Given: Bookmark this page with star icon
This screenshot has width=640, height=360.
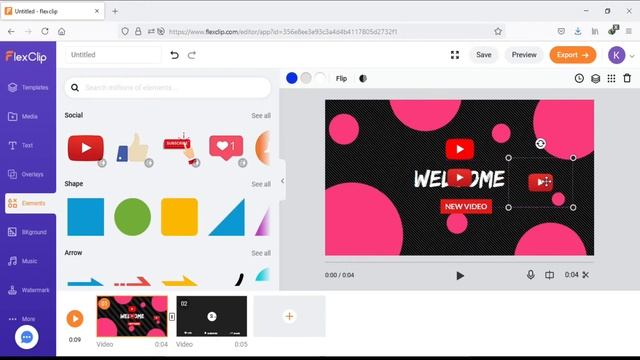Looking at the screenshot, I should [498, 31].
